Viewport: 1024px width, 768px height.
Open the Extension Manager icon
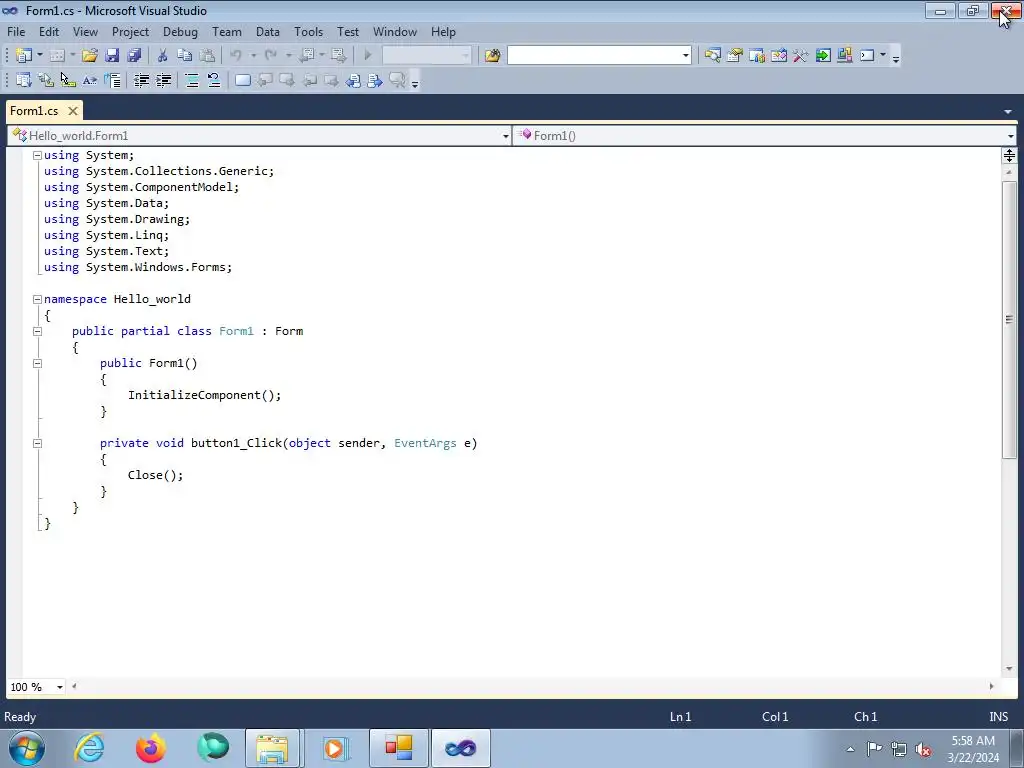(844, 56)
